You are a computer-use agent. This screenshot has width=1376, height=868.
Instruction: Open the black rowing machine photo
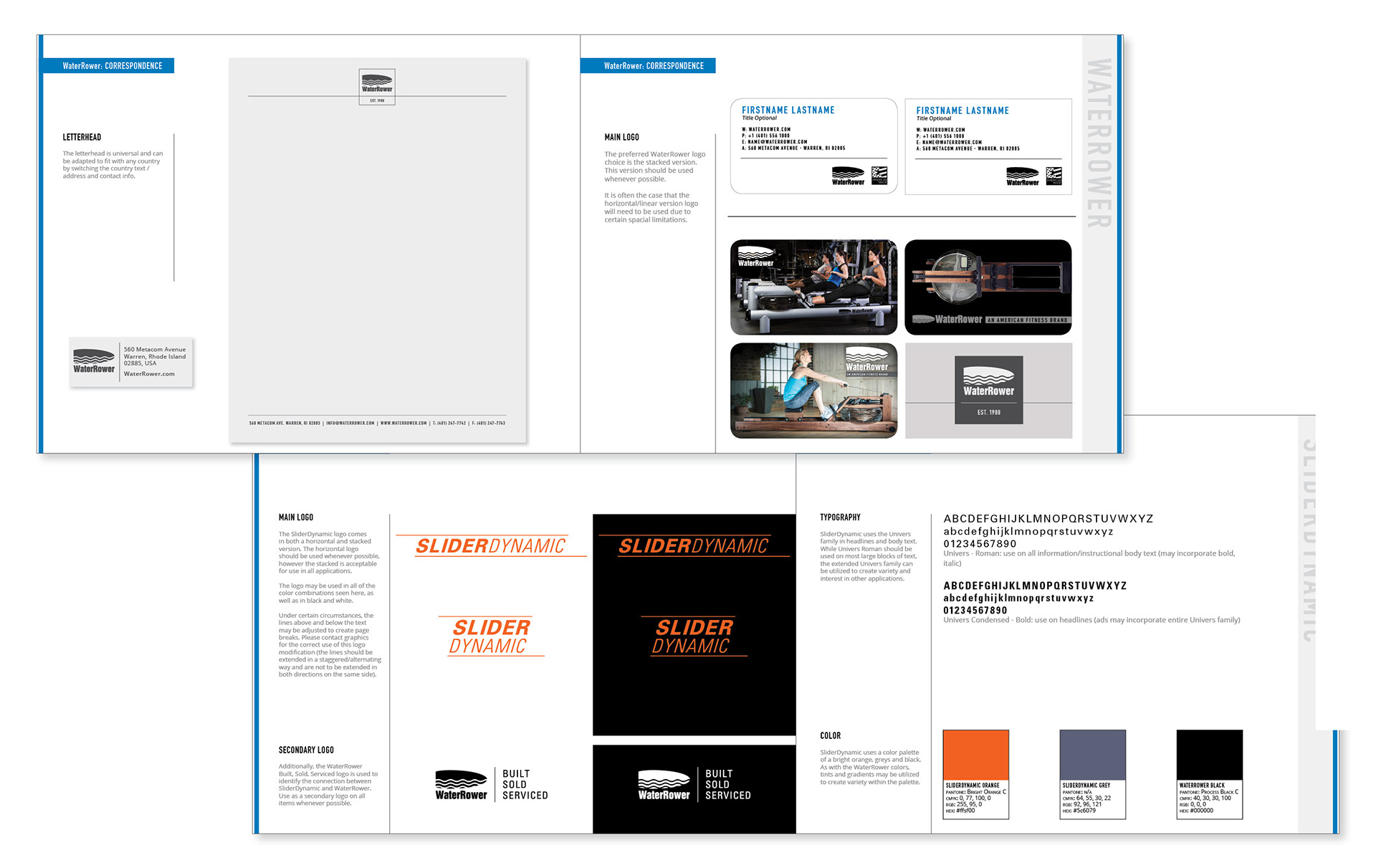point(988,287)
